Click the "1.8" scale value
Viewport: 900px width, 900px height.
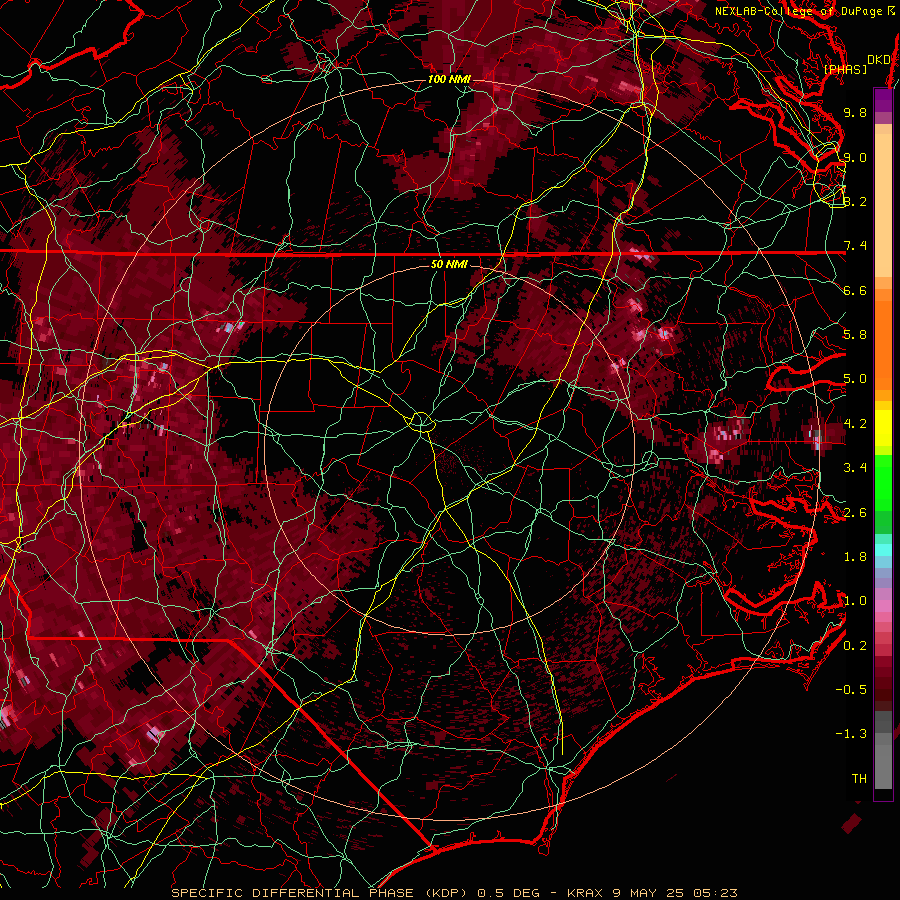pos(855,557)
